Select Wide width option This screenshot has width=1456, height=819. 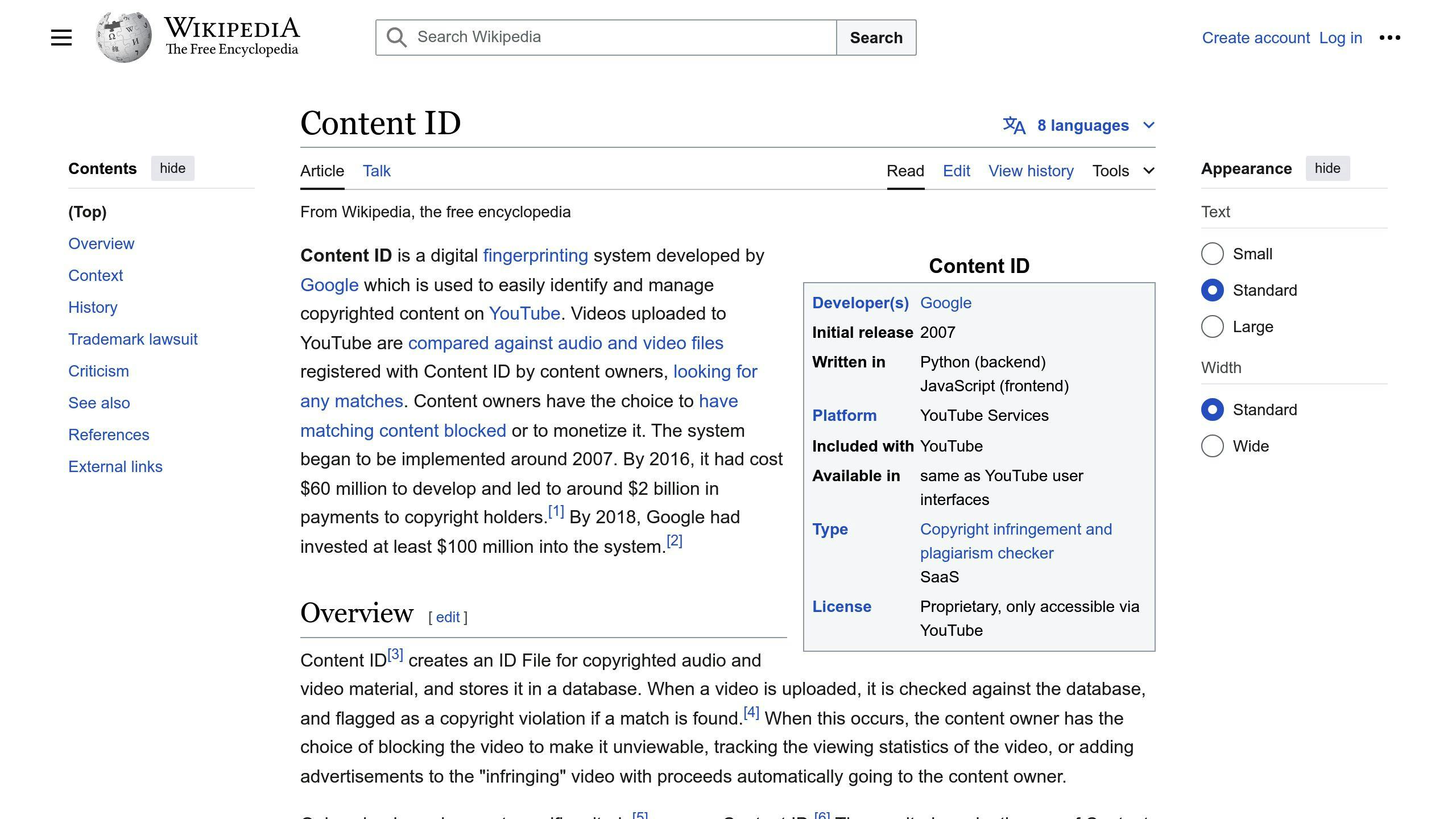pos(1212,446)
